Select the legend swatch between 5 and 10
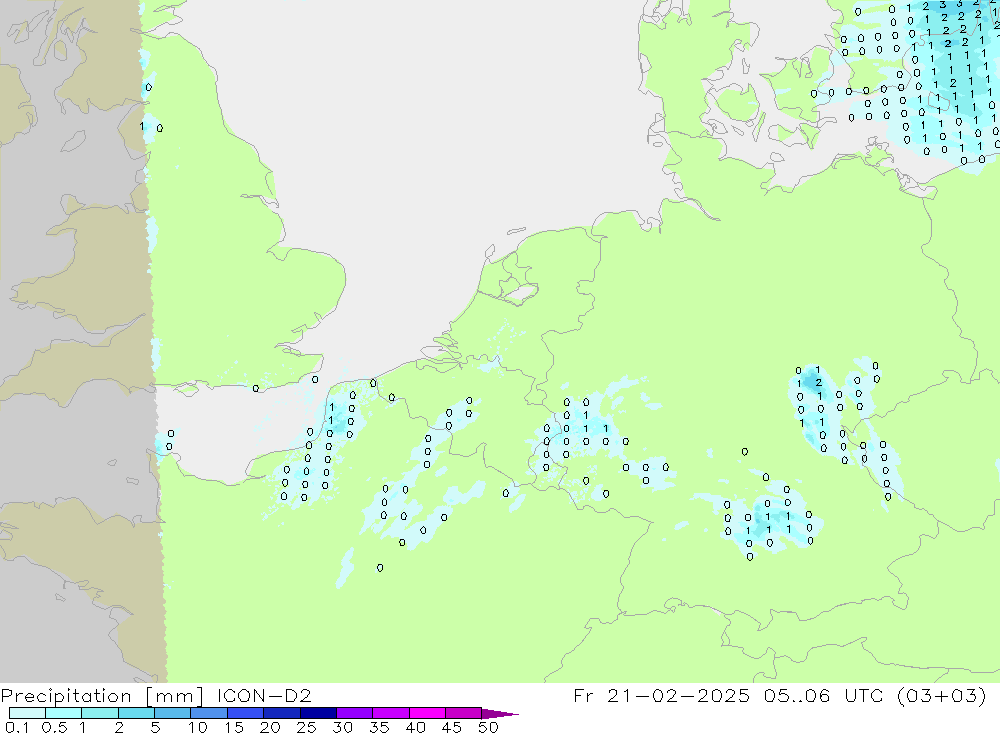1000x733 pixels. pyautogui.click(x=173, y=713)
